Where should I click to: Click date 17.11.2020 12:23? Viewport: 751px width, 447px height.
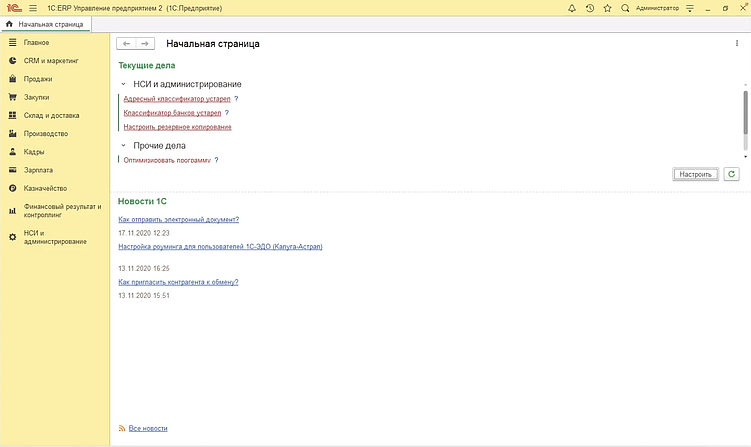(144, 233)
